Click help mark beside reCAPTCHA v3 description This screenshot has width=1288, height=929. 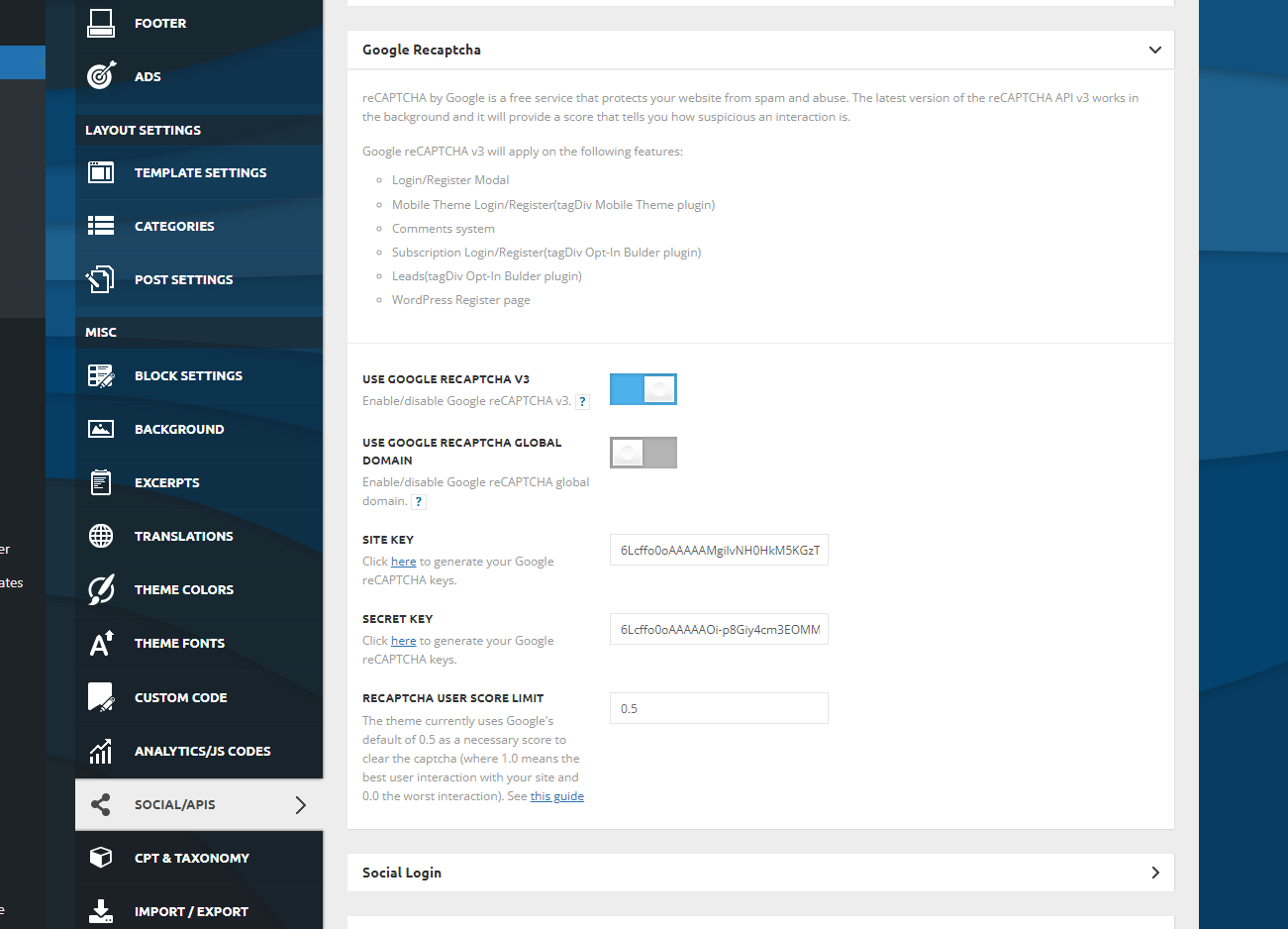tap(582, 402)
